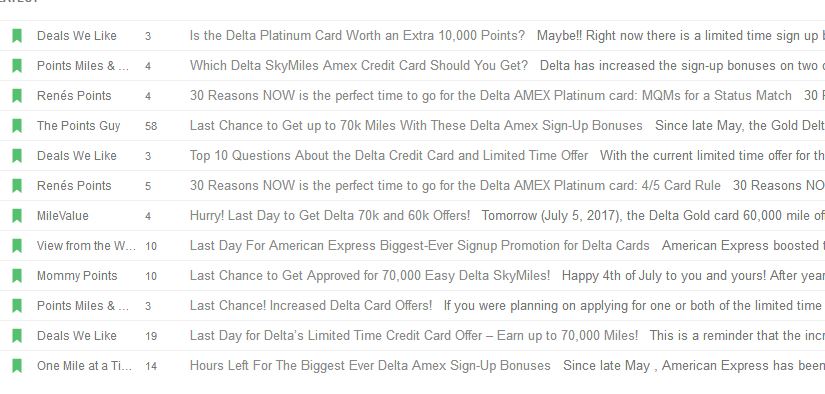Open 'Hours Left For The Biggest Ever Delta' article
The height and width of the screenshot is (394, 825).
[x=370, y=366]
